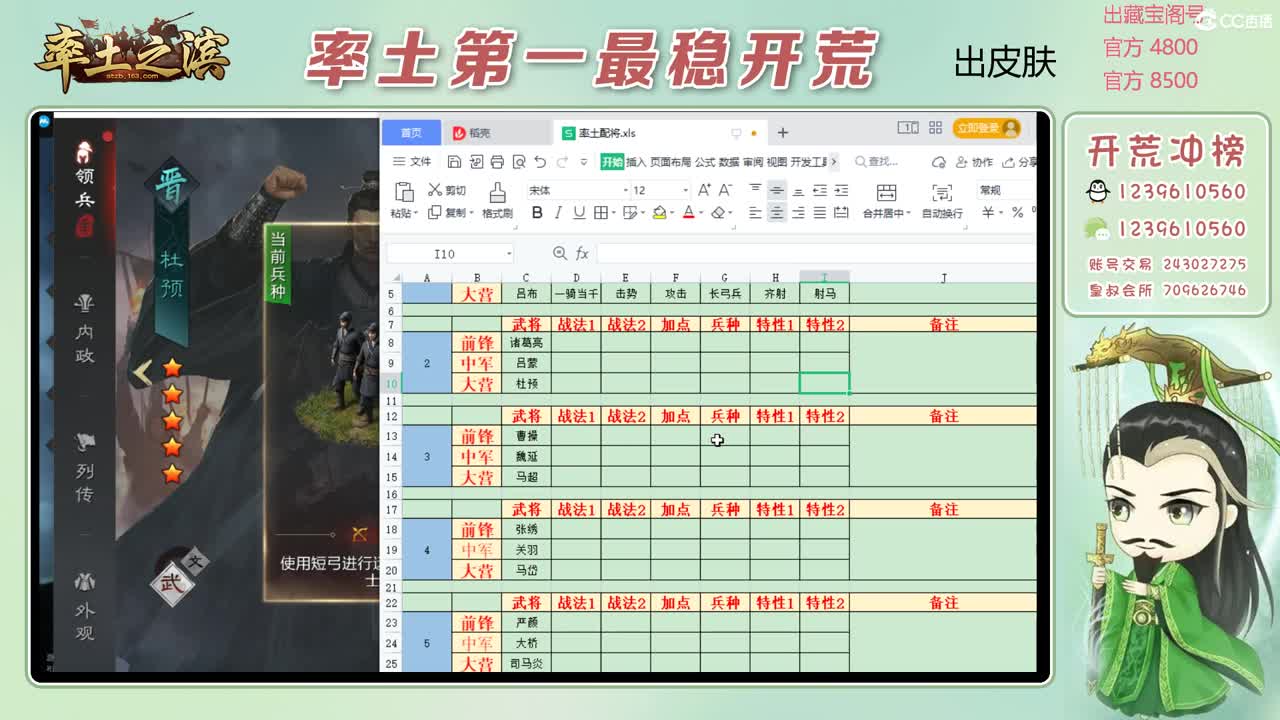The width and height of the screenshot is (1280, 720).
Task: Open the Font Color dropdown arrow
Action: 701,213
